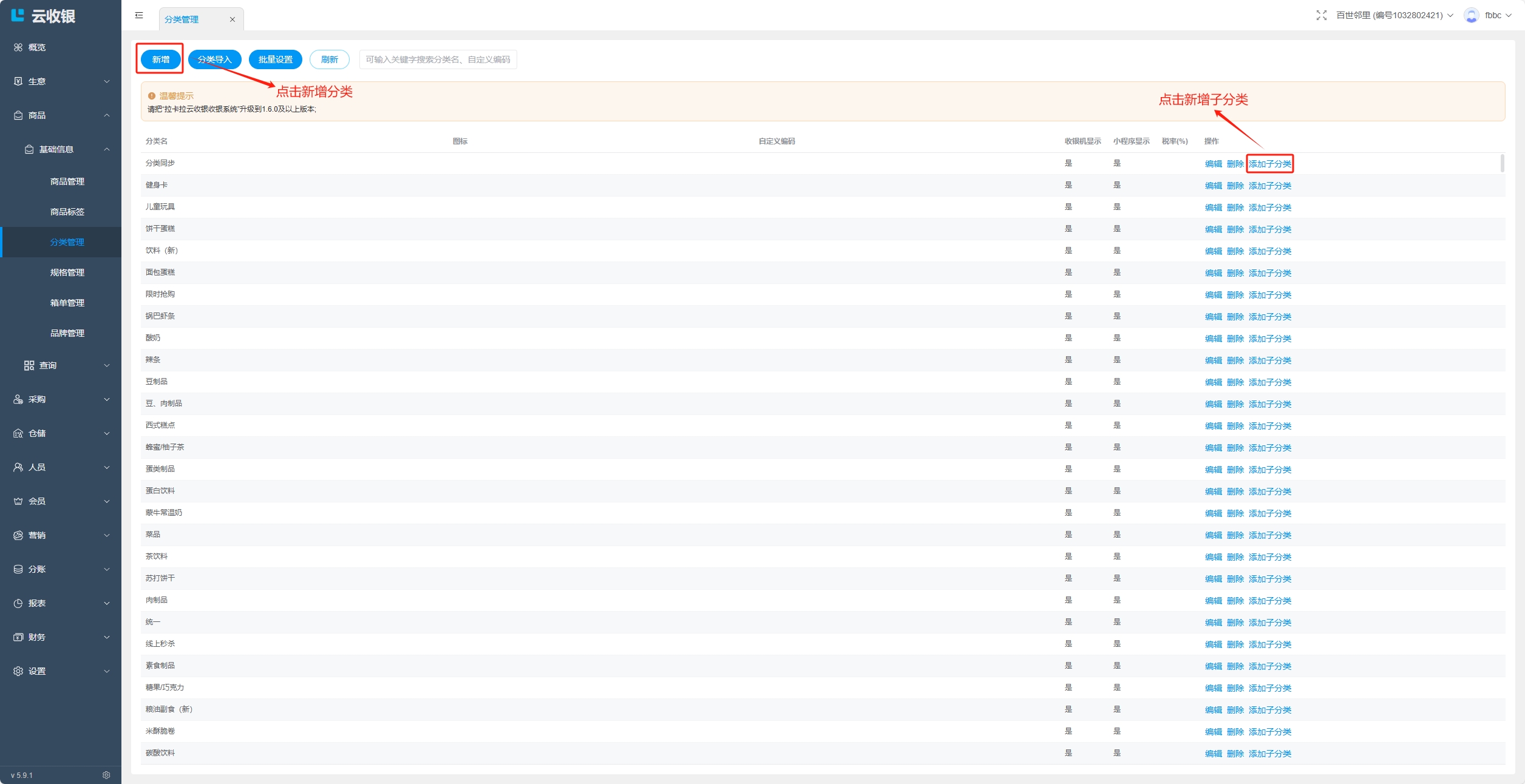Click the user avatar icon
The image size is (1525, 784).
point(1471,15)
